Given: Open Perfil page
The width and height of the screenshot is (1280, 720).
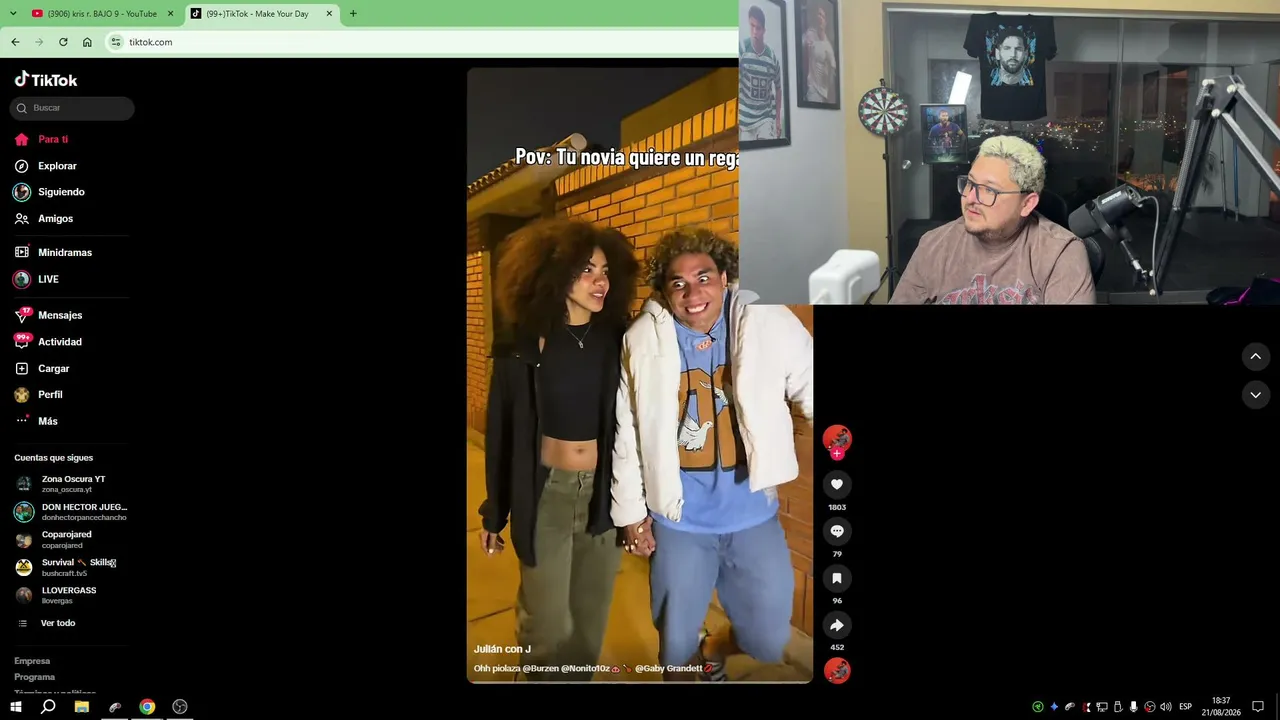Looking at the screenshot, I should 38,395.
